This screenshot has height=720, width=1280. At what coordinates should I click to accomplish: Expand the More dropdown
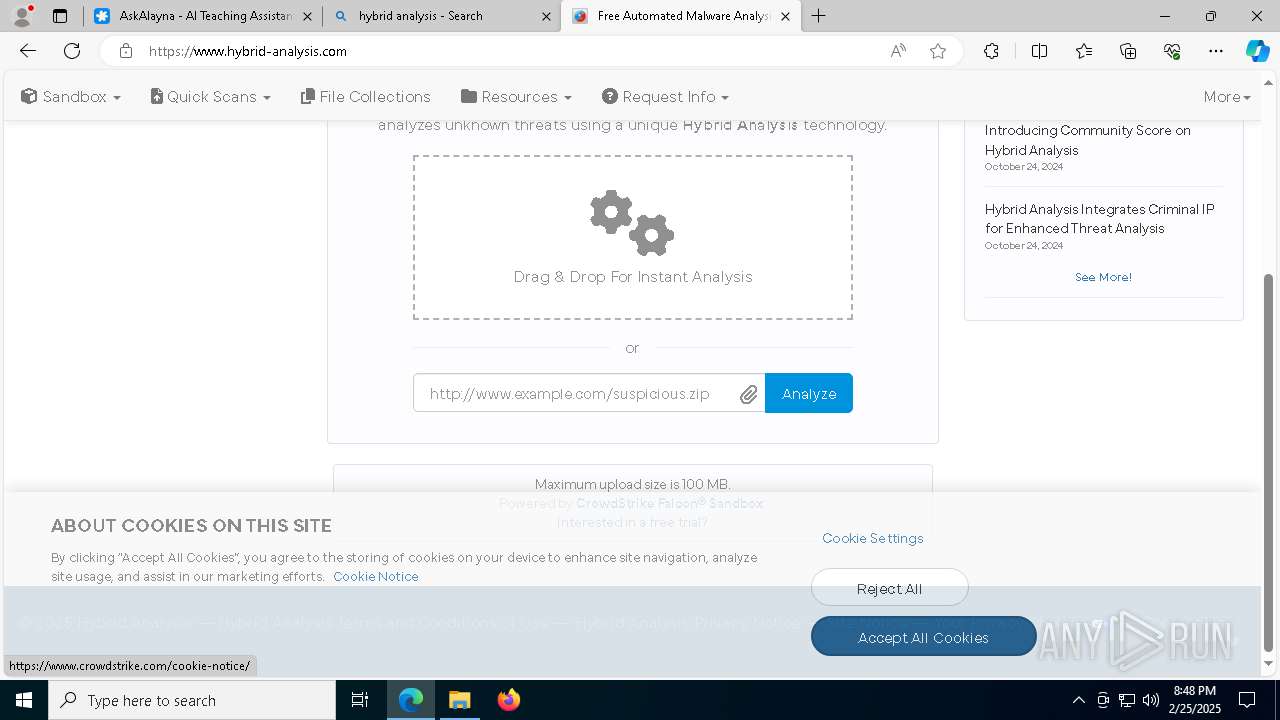tap(1227, 97)
